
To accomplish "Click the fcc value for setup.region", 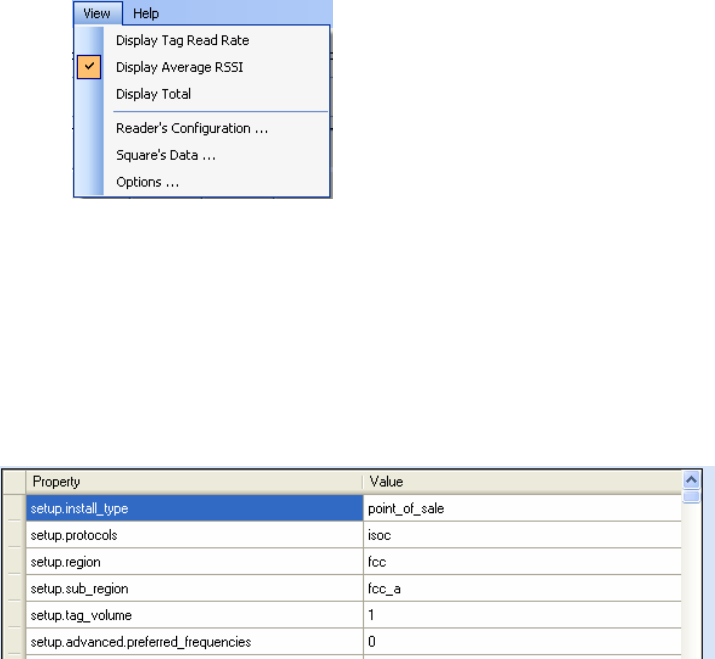I will point(522,562).
